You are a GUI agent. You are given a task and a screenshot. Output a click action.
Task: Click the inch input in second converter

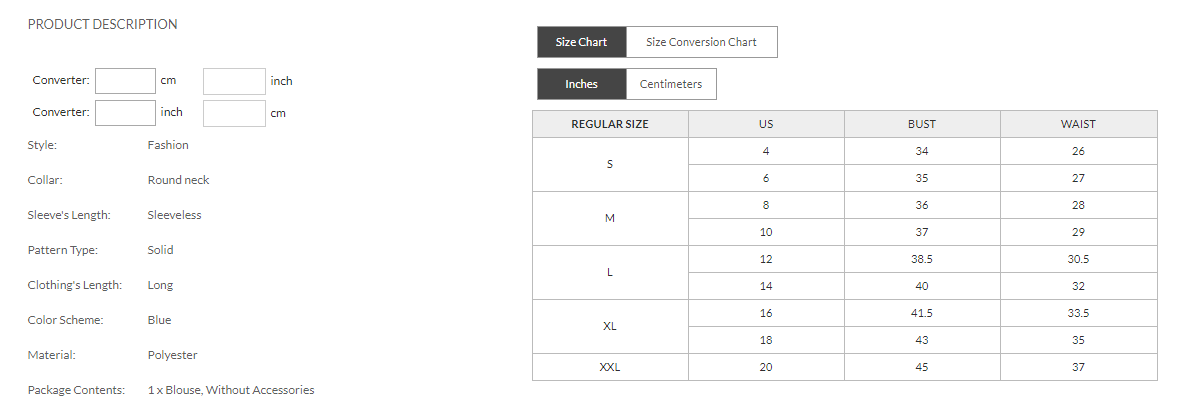pos(126,113)
